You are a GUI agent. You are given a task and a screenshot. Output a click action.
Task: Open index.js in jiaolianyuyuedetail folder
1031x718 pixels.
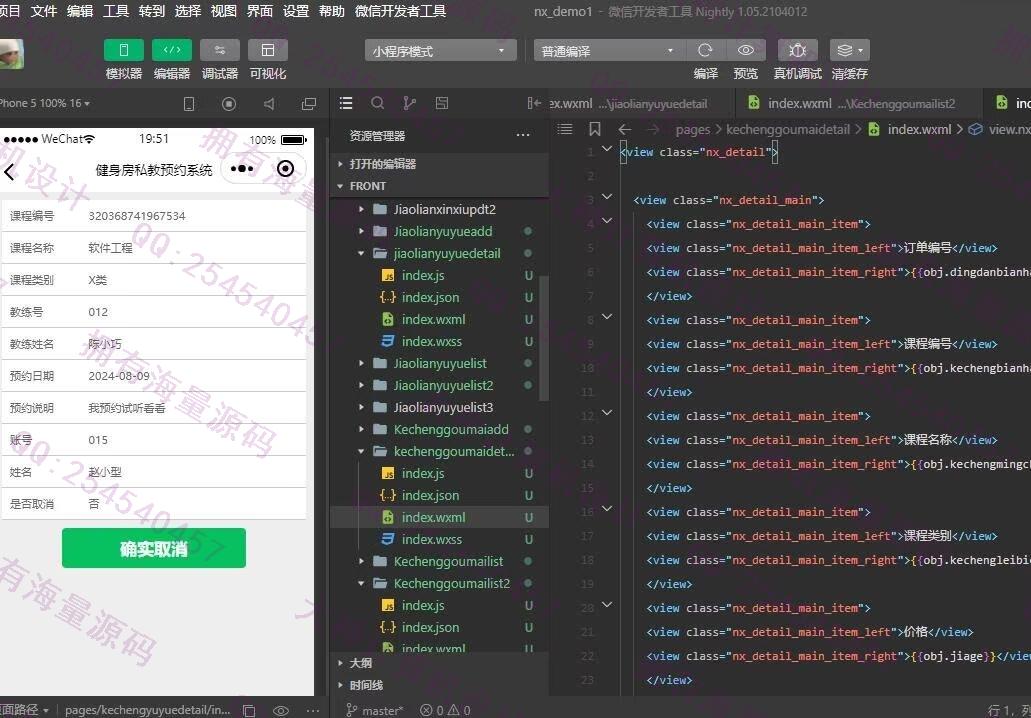point(423,275)
